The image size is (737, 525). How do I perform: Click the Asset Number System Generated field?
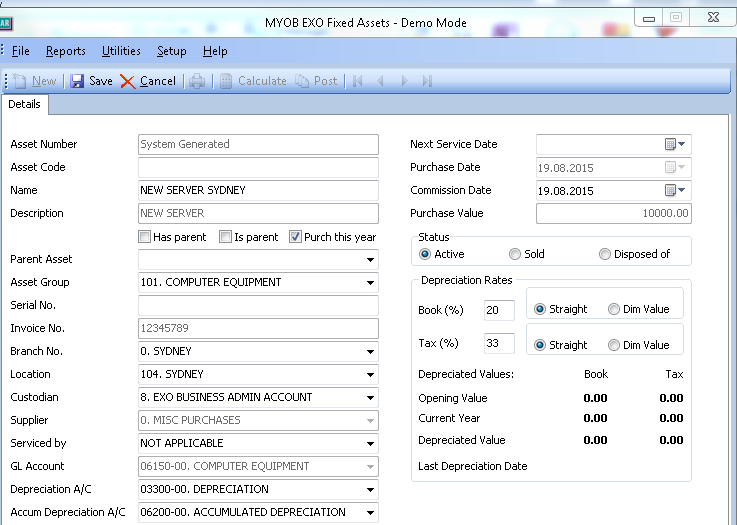click(258, 144)
